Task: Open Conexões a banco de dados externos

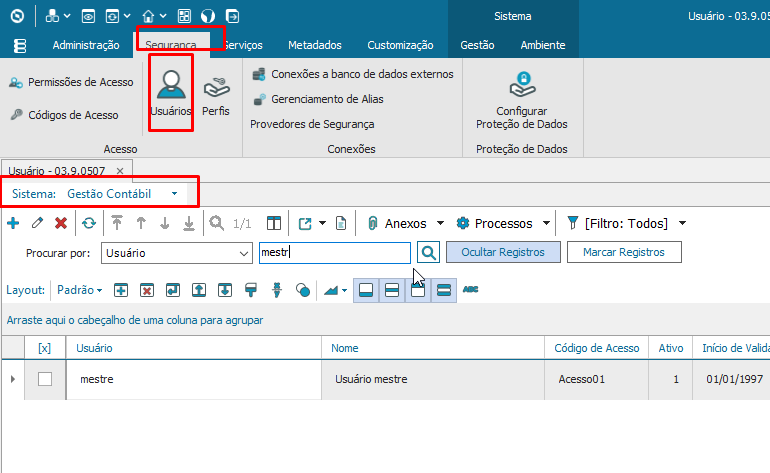Action: (353, 74)
